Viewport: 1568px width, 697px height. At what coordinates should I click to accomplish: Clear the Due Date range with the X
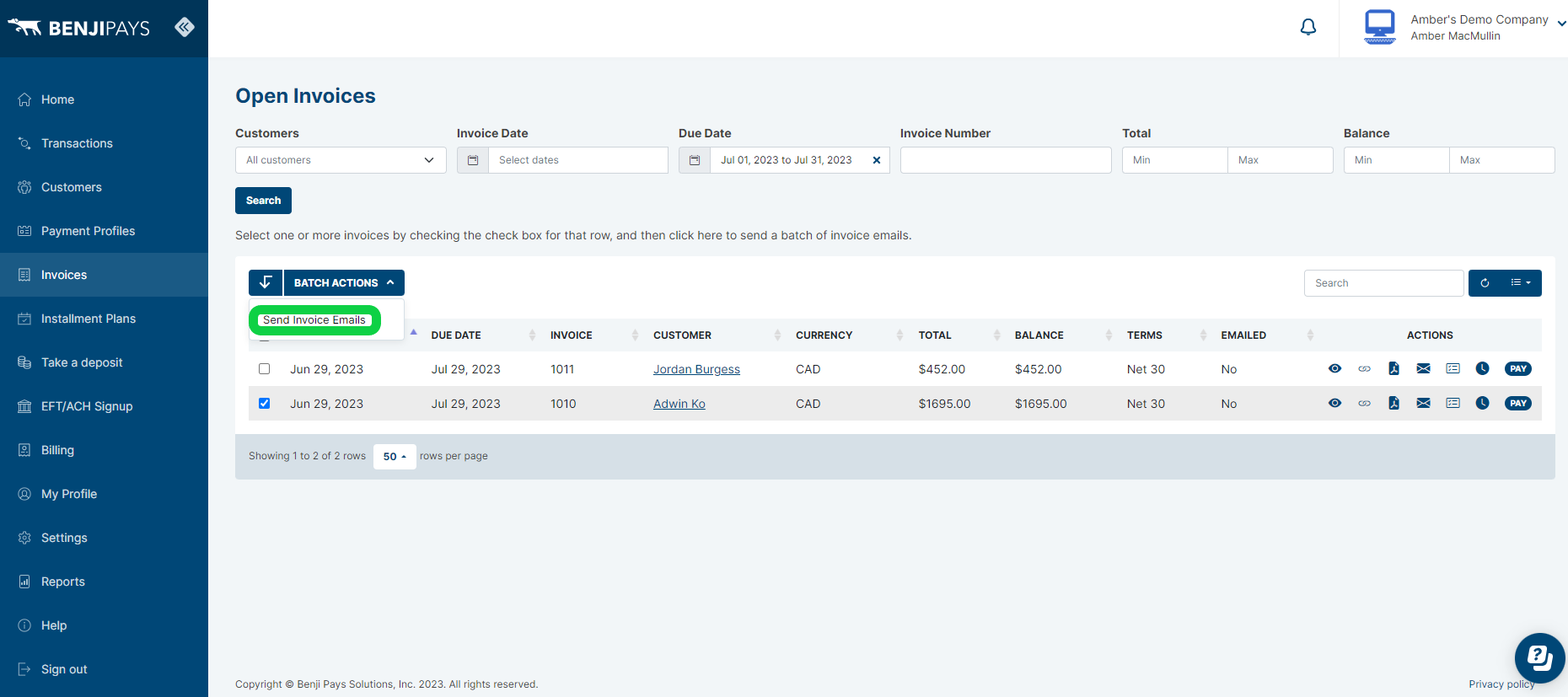pyautogui.click(x=877, y=160)
